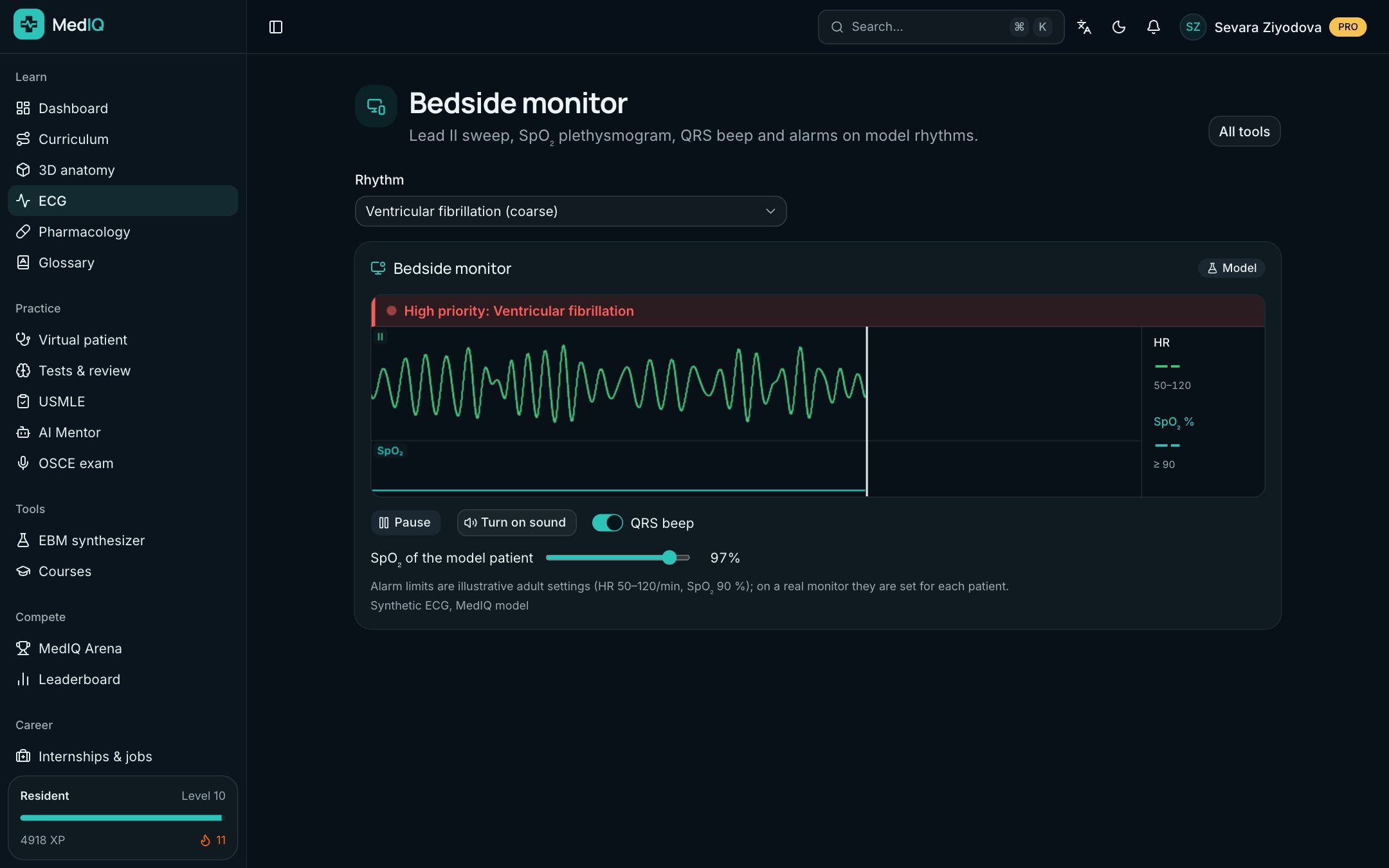This screenshot has height=868, width=1389.
Task: Click the 'Level 10' text
Action: coord(203,796)
